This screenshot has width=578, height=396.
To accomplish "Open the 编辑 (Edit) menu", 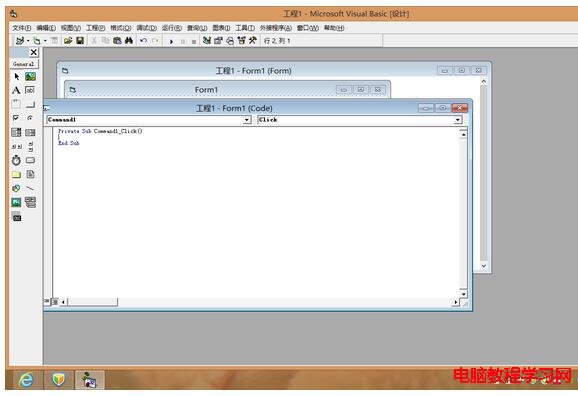I will click(x=46, y=28).
